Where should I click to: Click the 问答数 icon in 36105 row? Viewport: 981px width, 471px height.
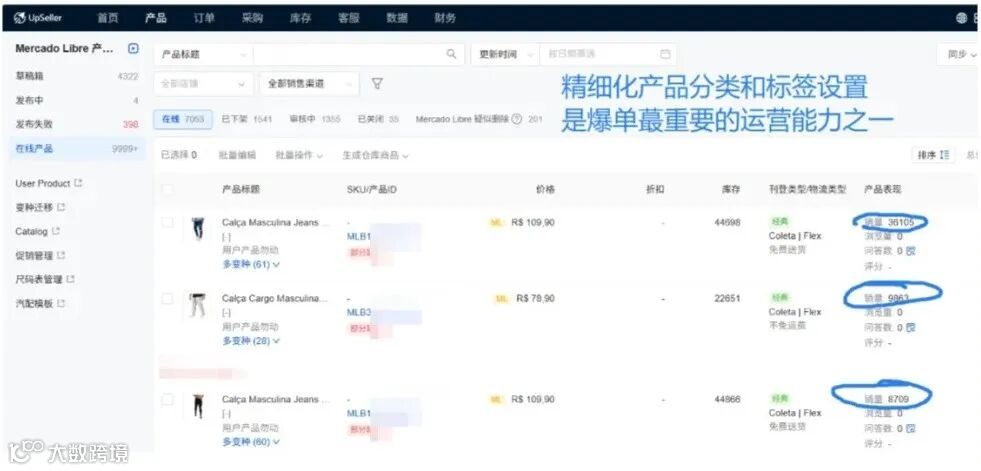(911, 251)
